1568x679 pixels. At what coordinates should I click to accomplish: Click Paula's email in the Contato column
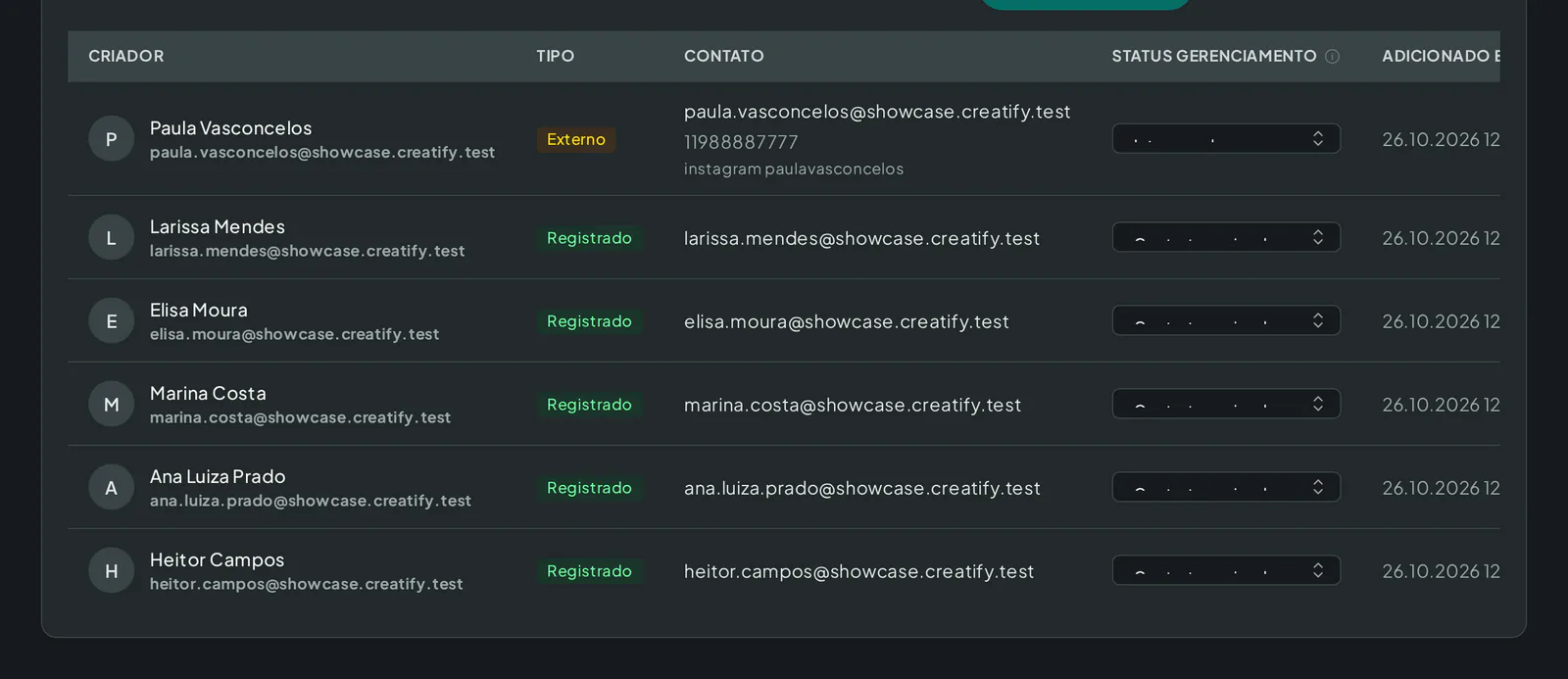877,112
